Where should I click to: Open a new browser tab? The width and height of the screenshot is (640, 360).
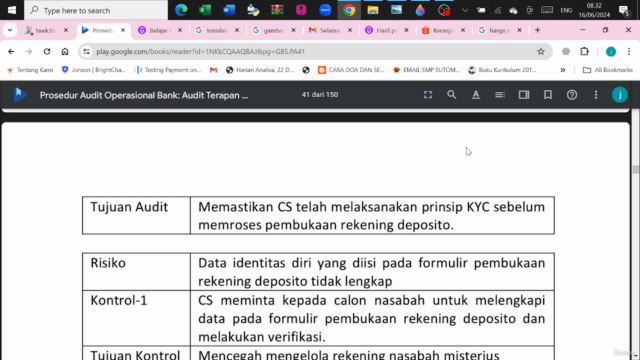coord(538,30)
